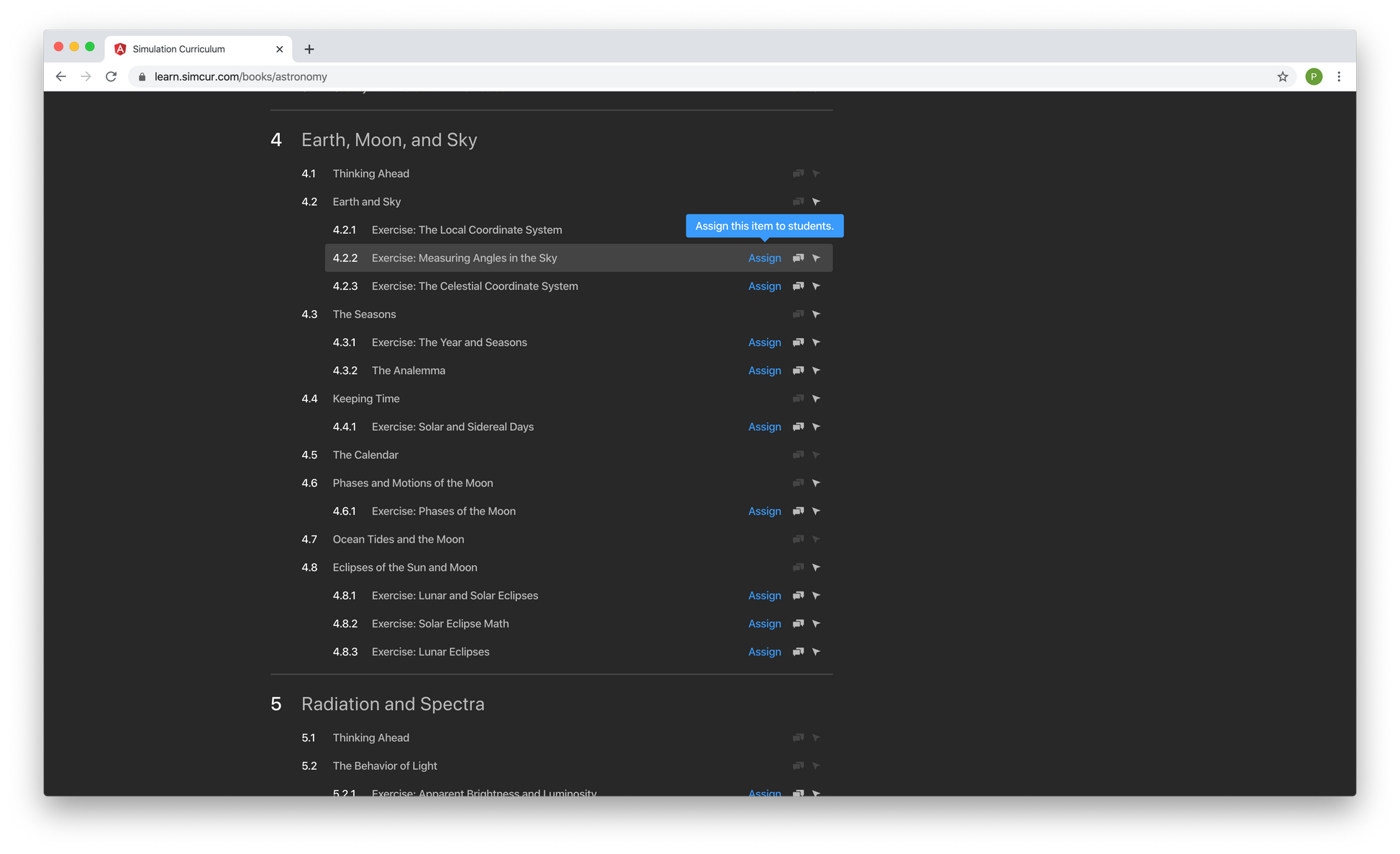Click discussion icon for Measuring Angles exercise
Screen dimensions: 1400x854
pyautogui.click(x=798, y=258)
